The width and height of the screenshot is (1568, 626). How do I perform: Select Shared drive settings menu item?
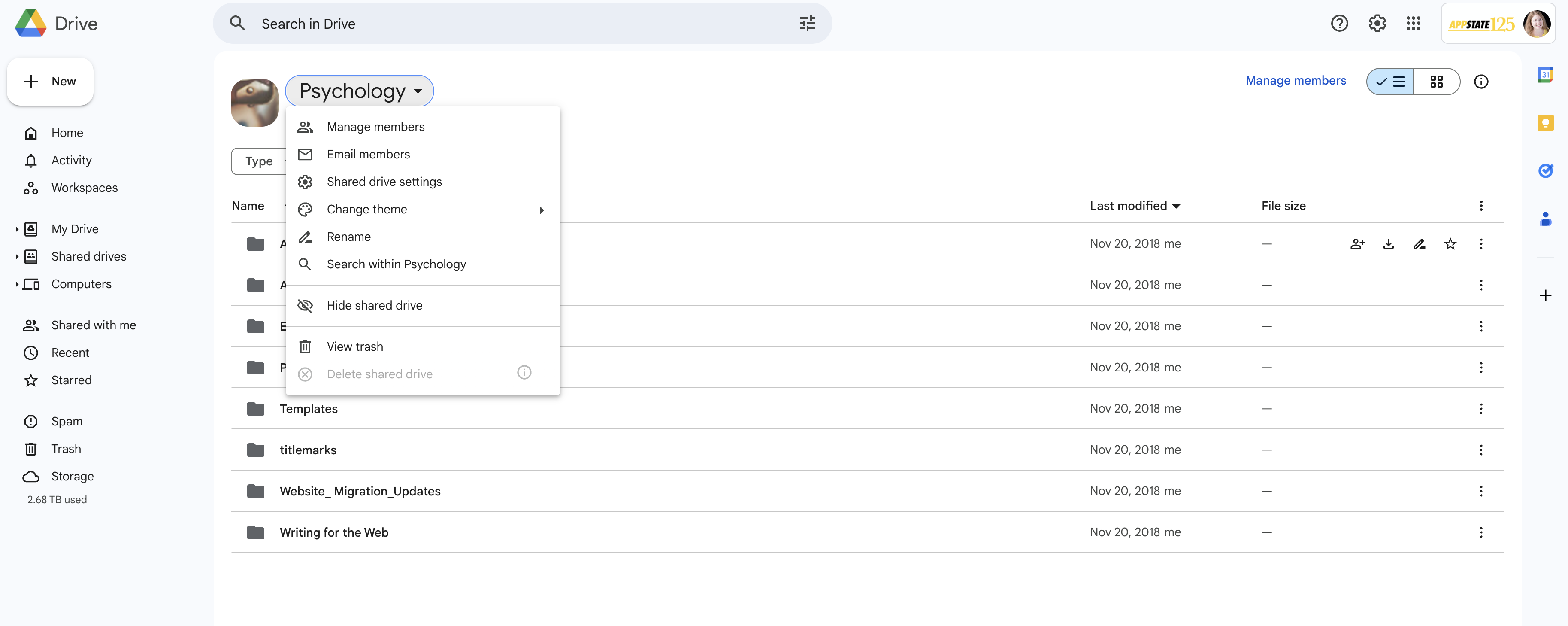tap(384, 182)
